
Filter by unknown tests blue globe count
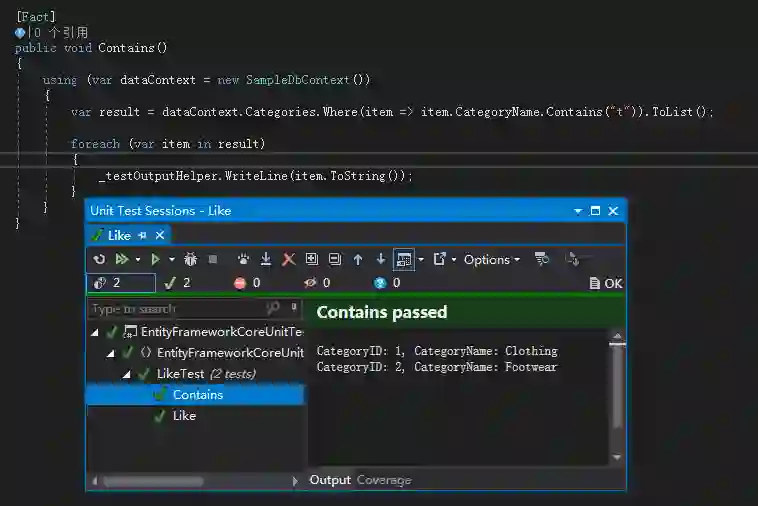(x=387, y=283)
